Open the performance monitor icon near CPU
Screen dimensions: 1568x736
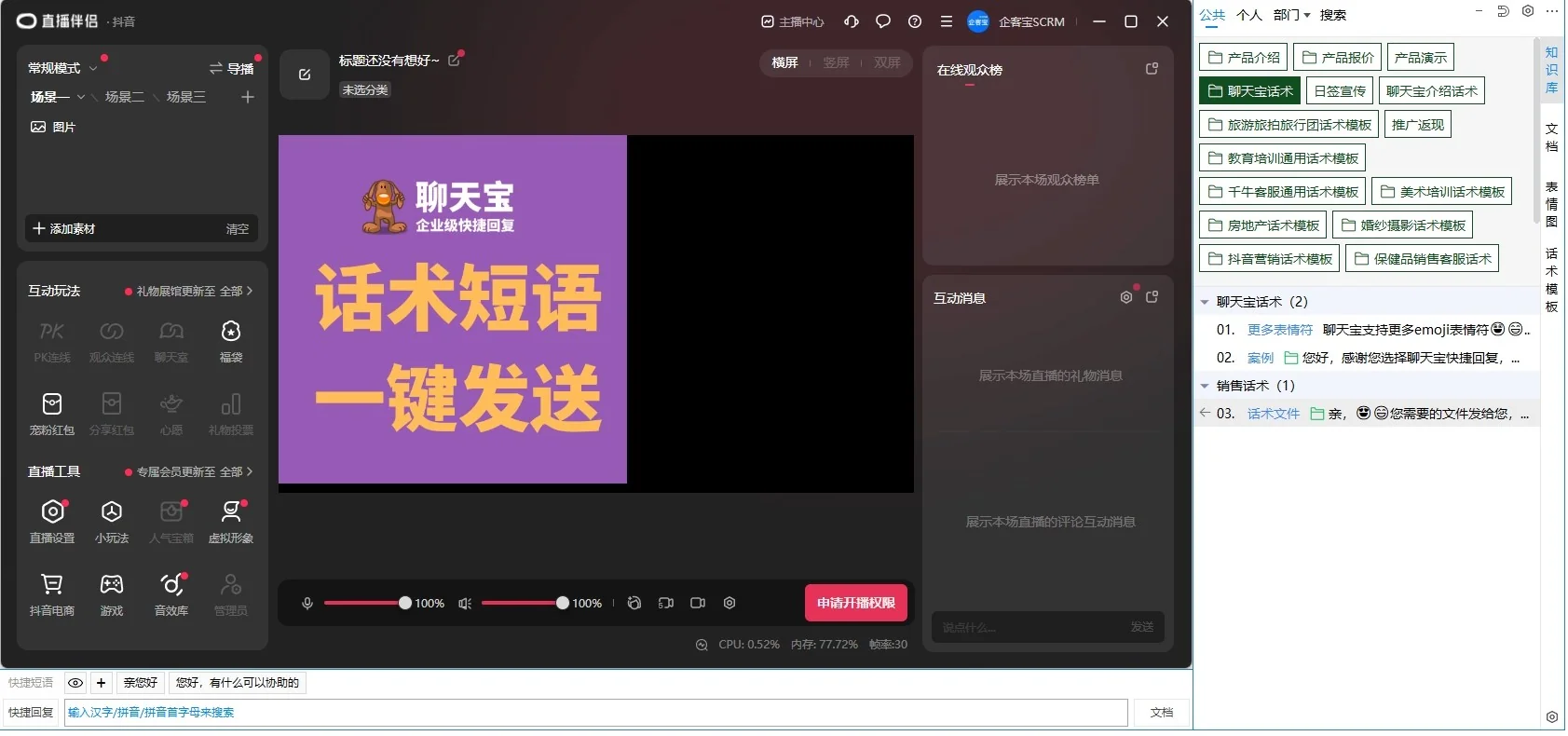pos(702,645)
